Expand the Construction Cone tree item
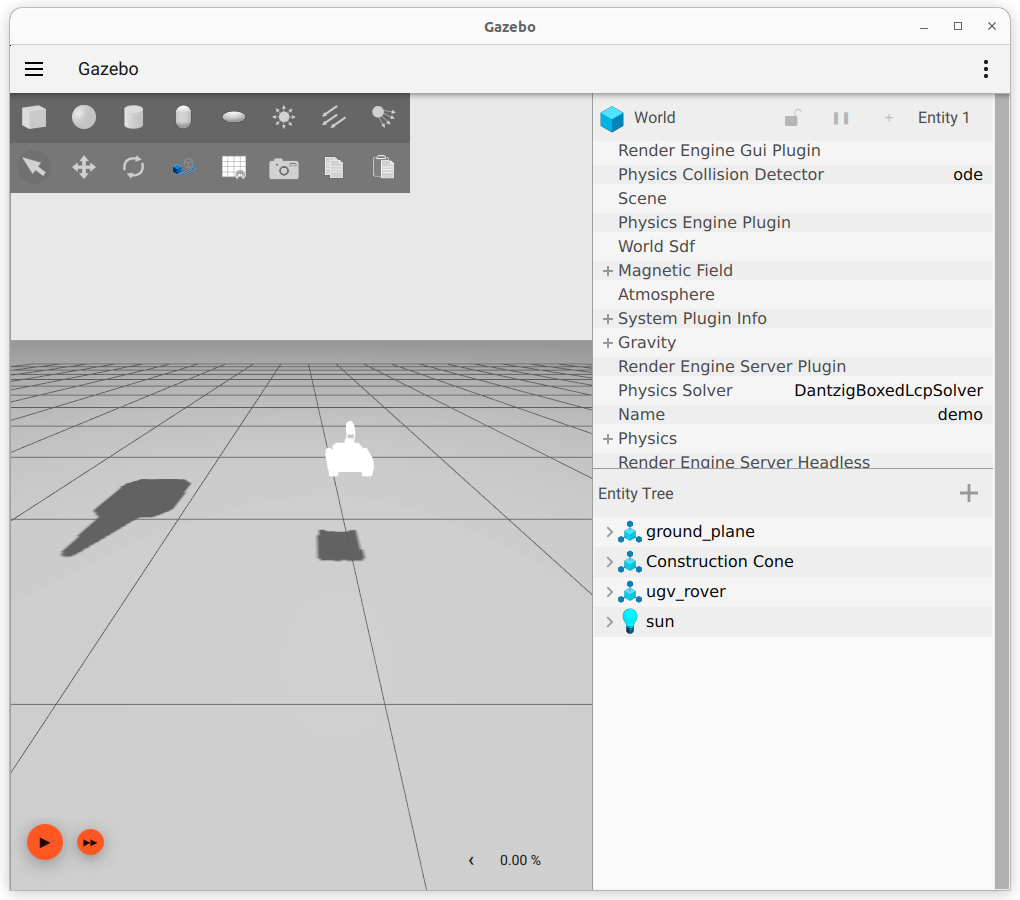 (609, 562)
